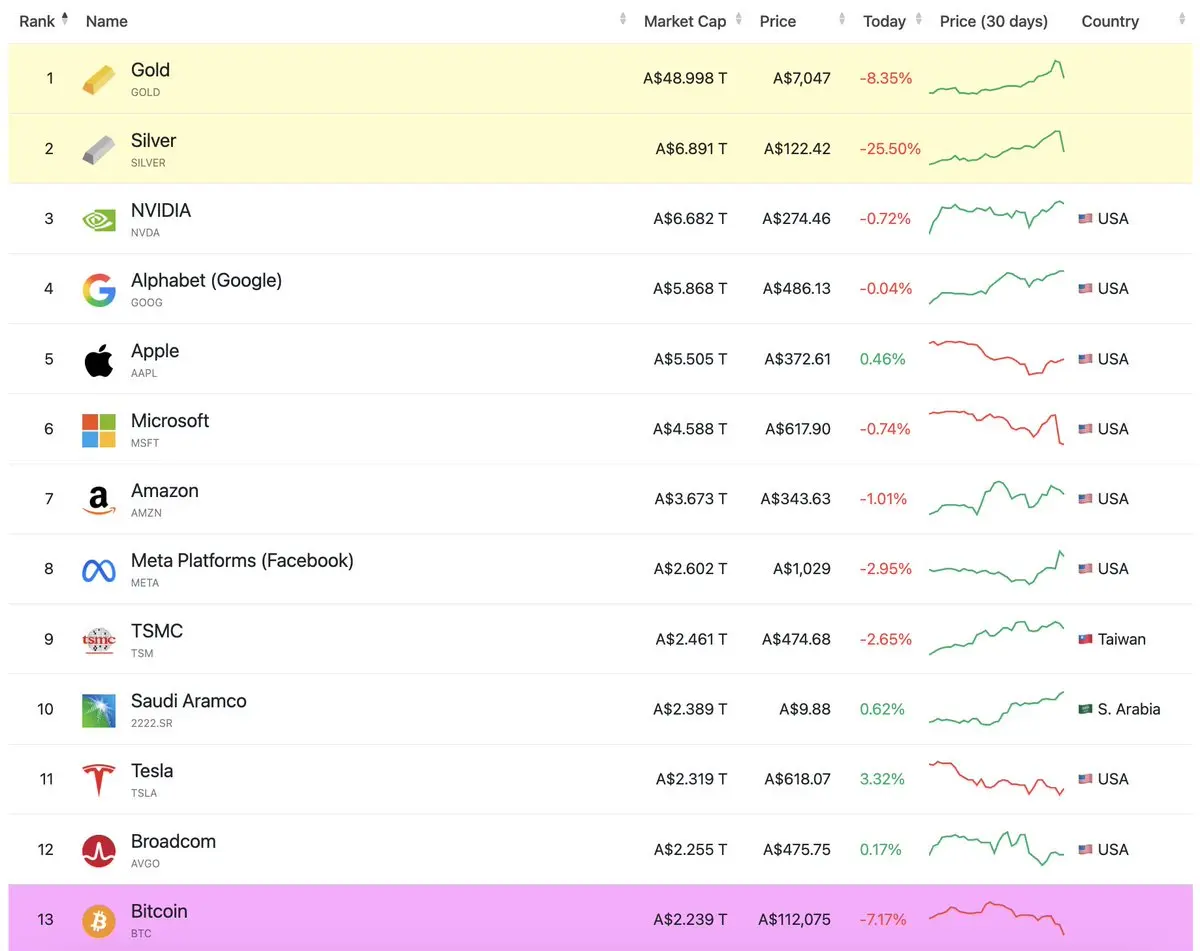Open the Broadcom company page link
Screen dimensions: 1200x951
(x=173, y=841)
